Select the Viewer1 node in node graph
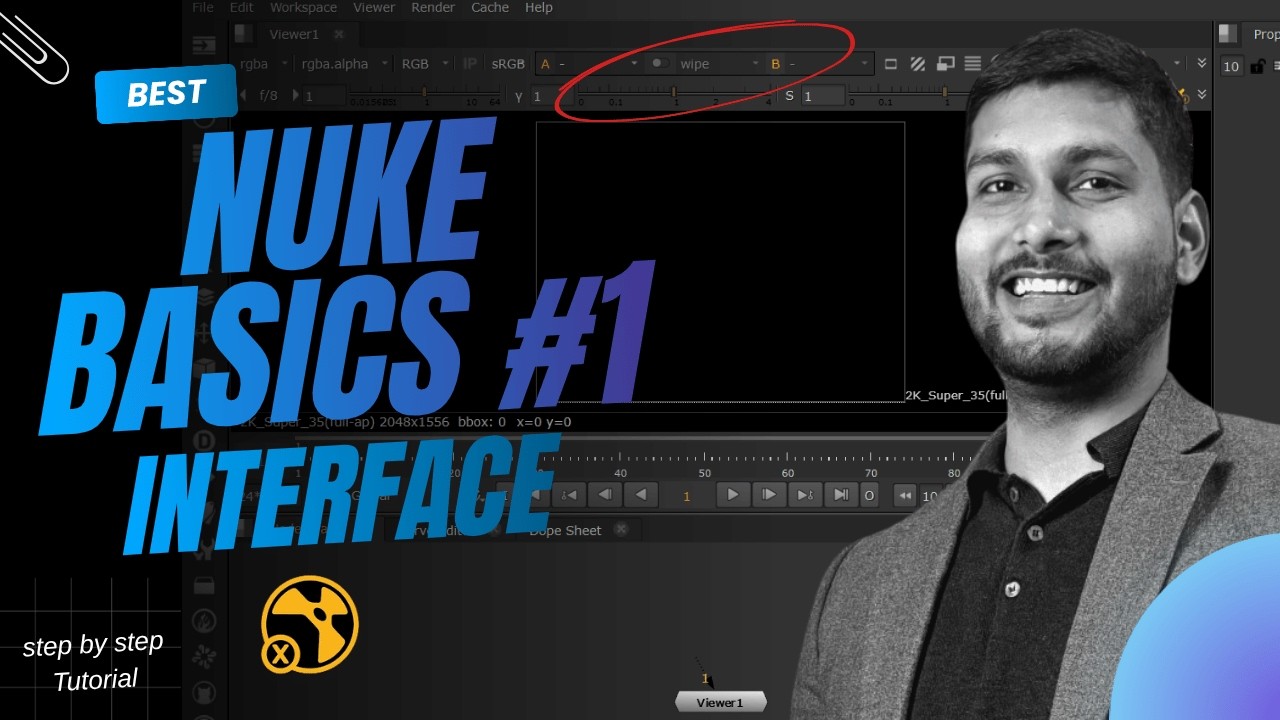 (x=720, y=703)
